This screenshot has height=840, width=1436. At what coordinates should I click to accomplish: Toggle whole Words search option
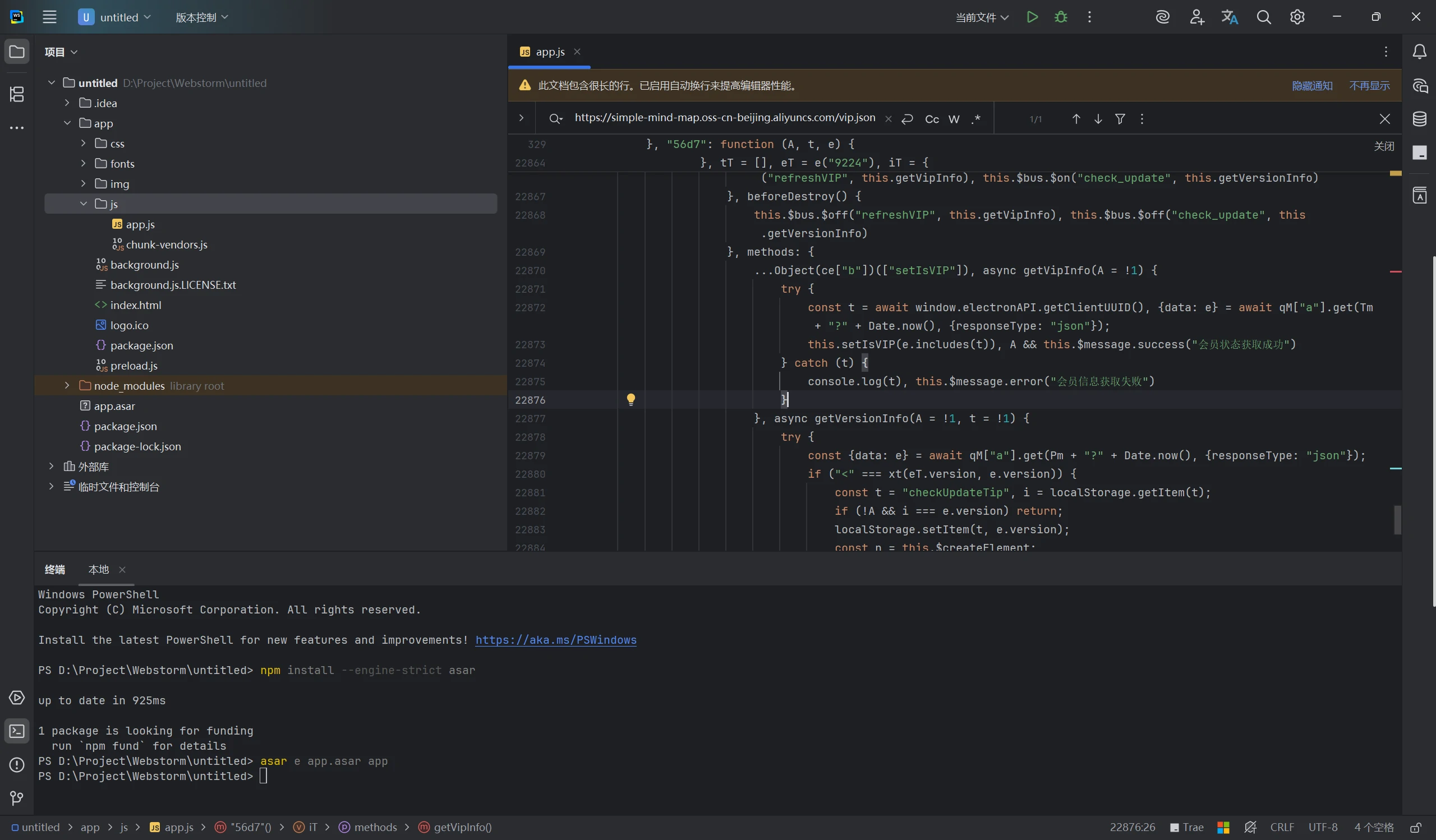pos(954,119)
